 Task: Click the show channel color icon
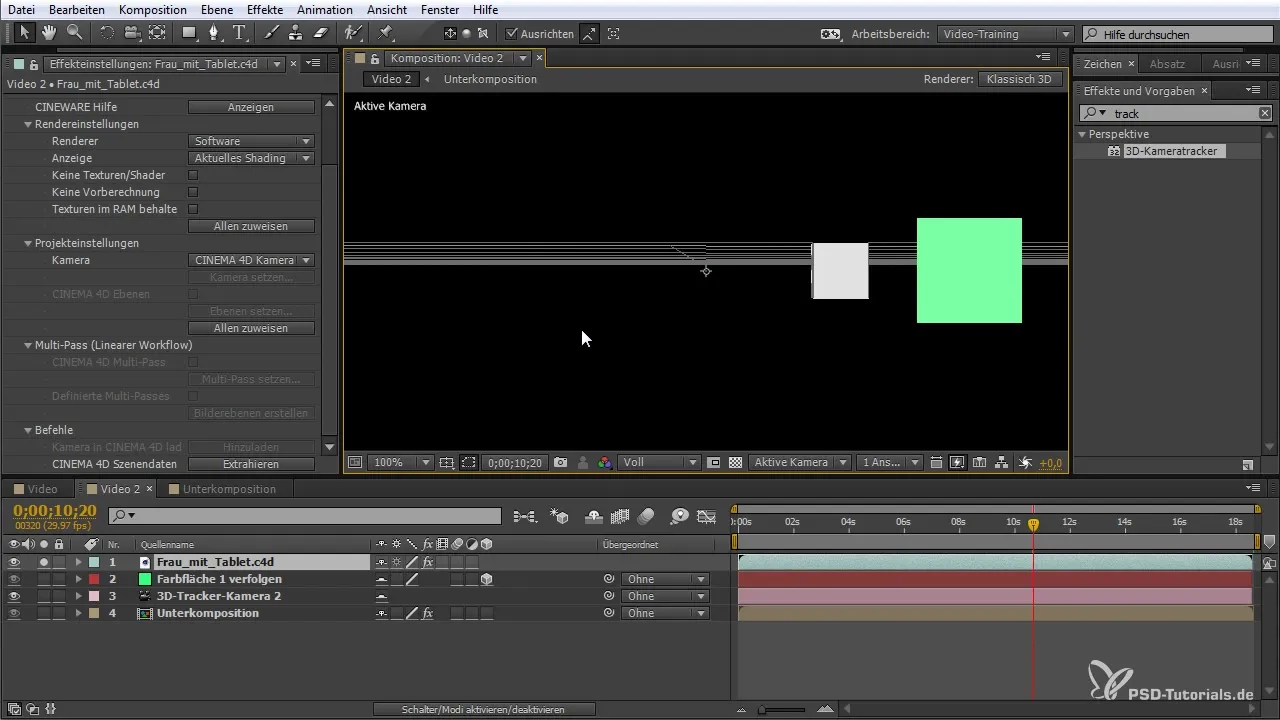tap(604, 463)
